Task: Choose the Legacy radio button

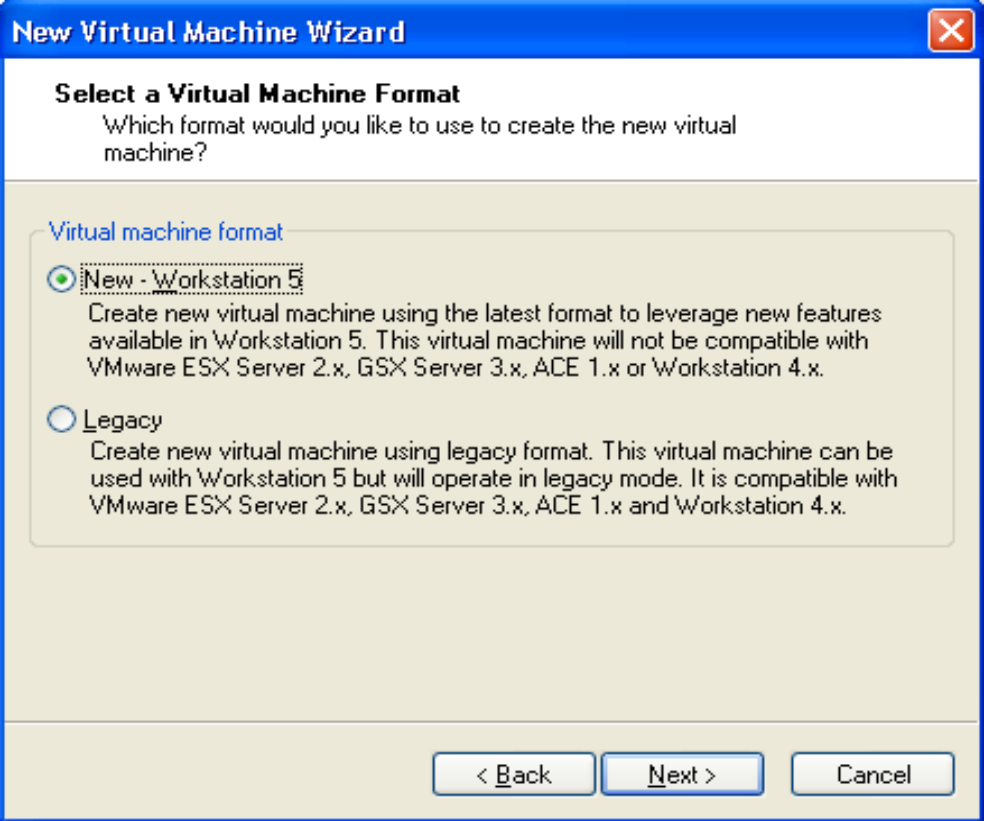Action: click(62, 420)
